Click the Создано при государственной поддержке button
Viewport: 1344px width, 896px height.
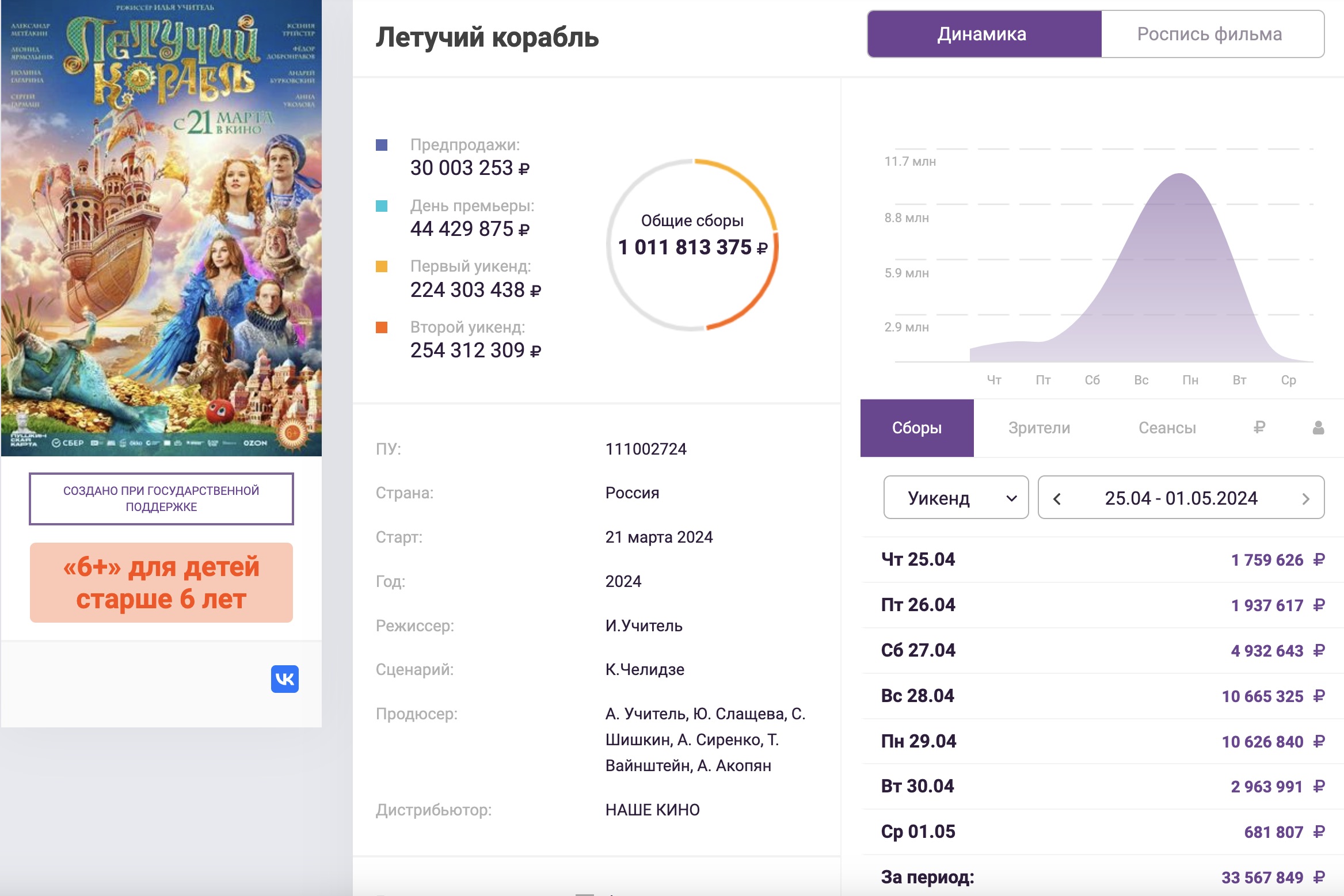pos(161,498)
